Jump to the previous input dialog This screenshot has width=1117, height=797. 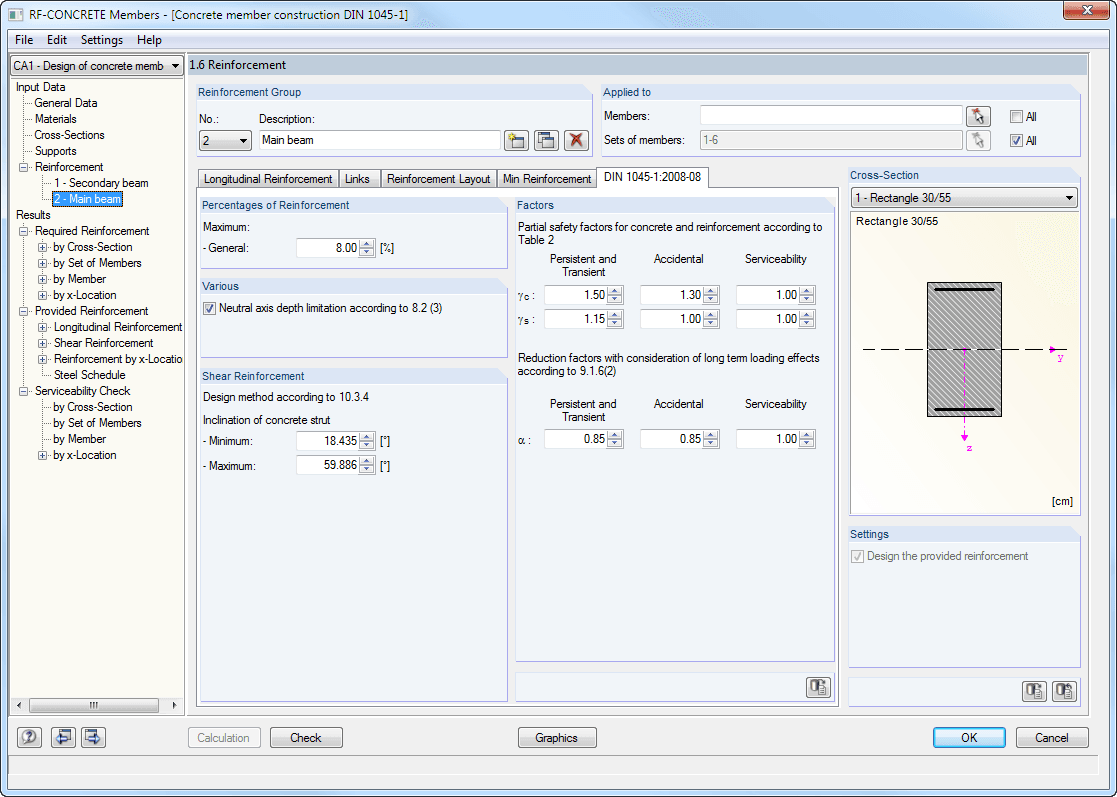(64, 737)
